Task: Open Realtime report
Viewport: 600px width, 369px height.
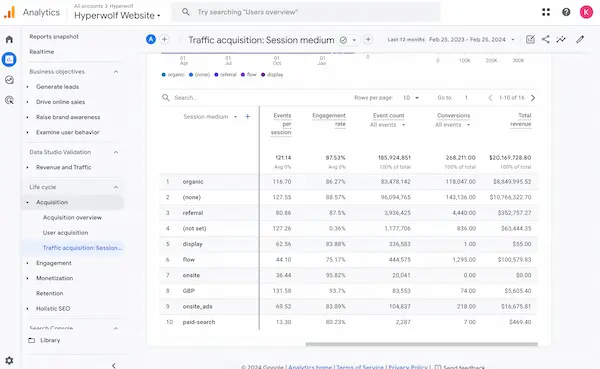Action: point(42,52)
